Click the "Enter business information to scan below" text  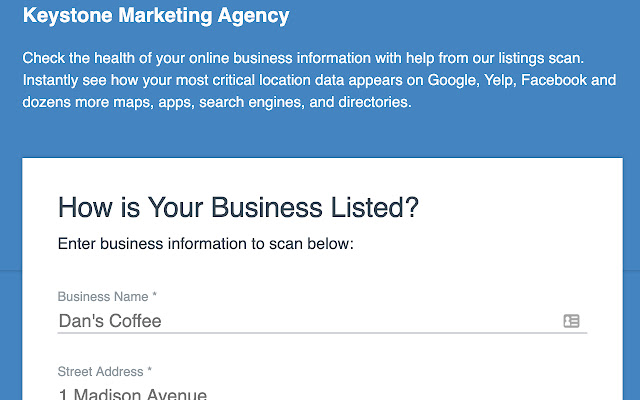[x=206, y=243]
